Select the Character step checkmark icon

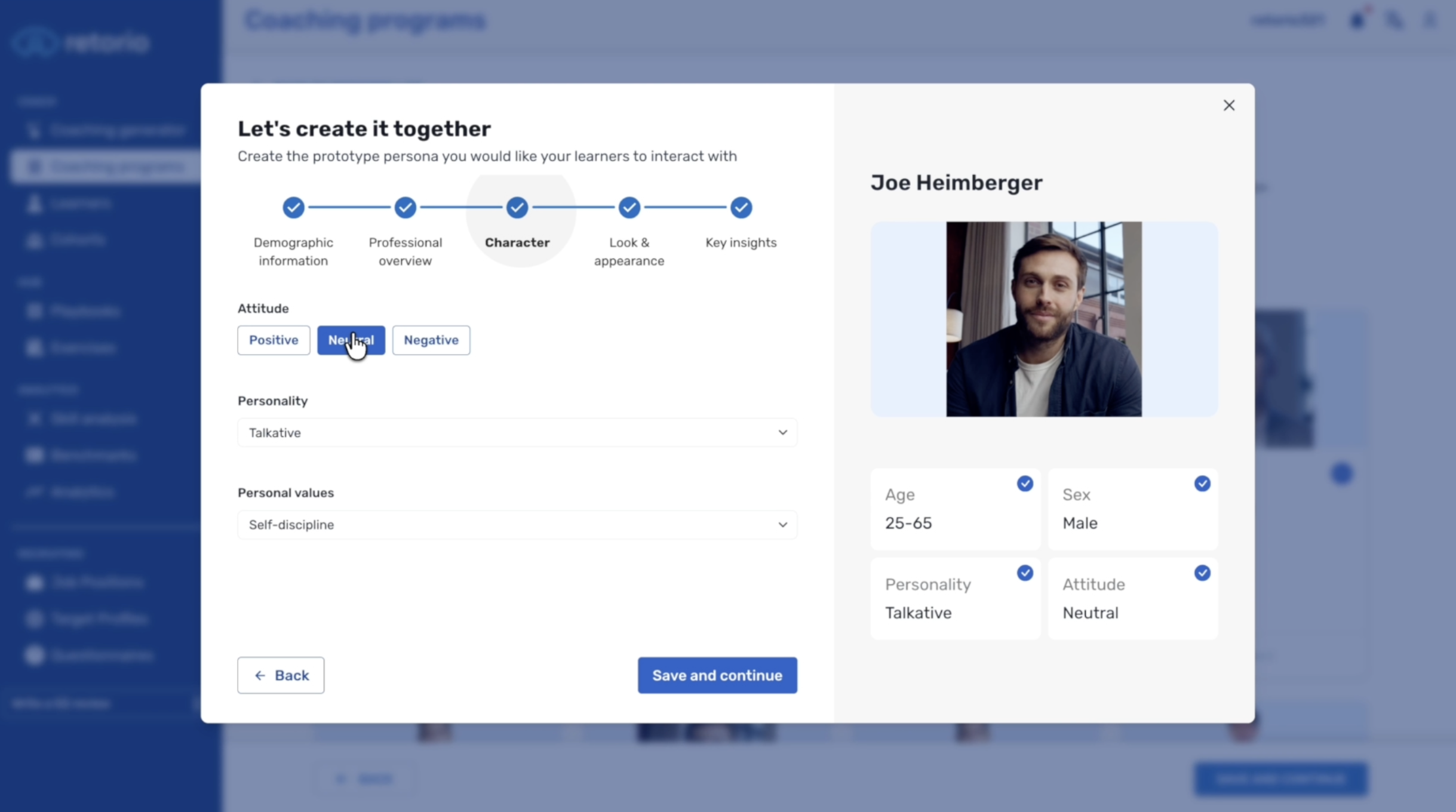(x=516, y=207)
